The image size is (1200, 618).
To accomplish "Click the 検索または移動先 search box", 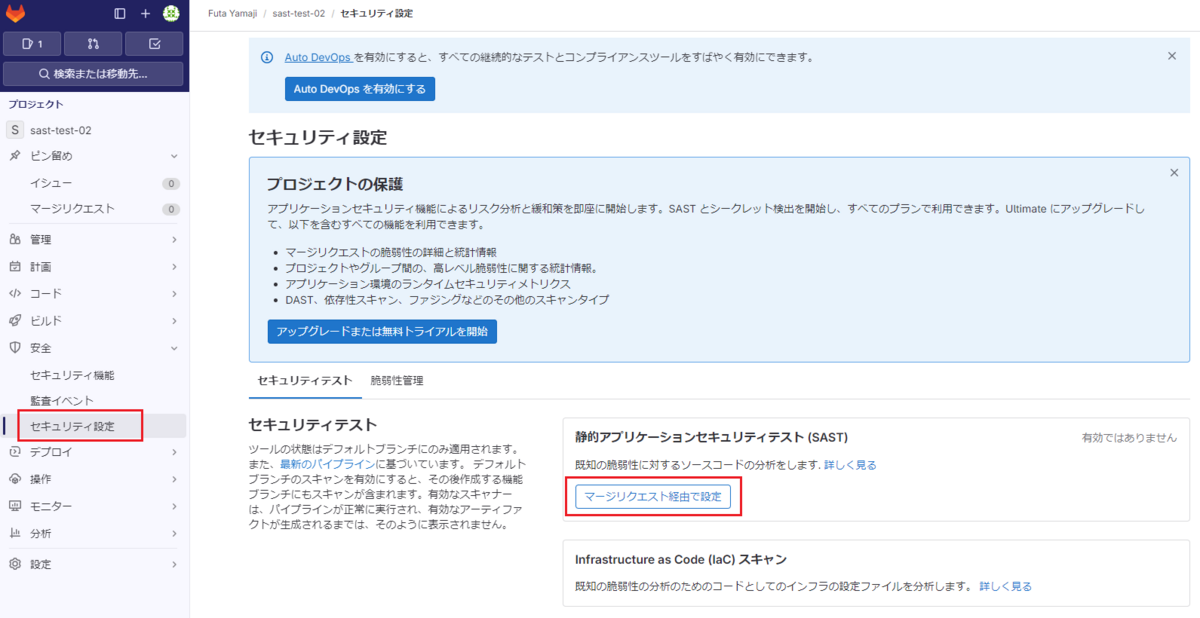I will tap(93, 74).
